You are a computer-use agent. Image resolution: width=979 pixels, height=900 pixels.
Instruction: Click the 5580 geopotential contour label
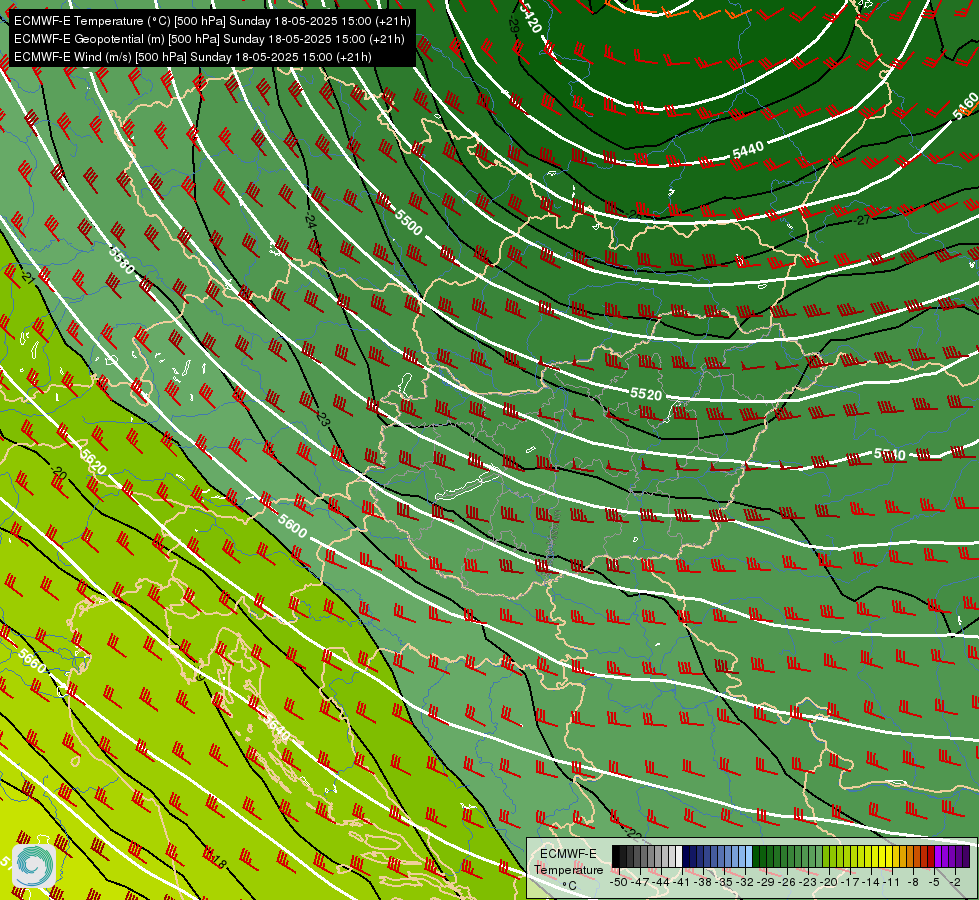122,260
